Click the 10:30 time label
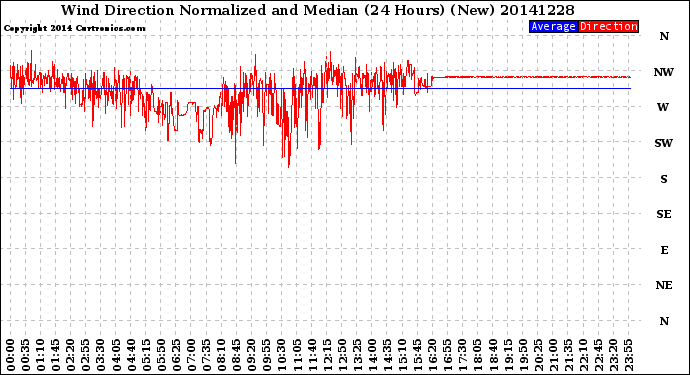Viewport: 690px width, 375px height. click(282, 355)
